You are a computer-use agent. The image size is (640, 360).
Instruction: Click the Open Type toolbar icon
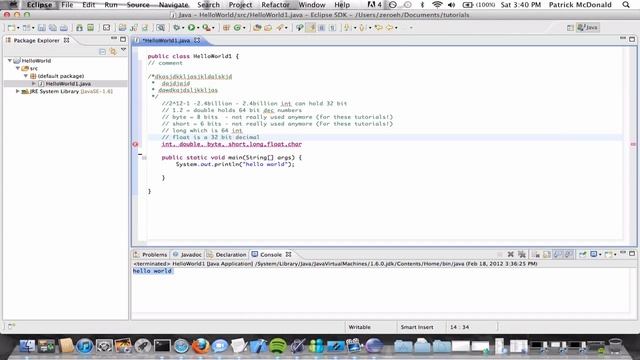click(257, 28)
